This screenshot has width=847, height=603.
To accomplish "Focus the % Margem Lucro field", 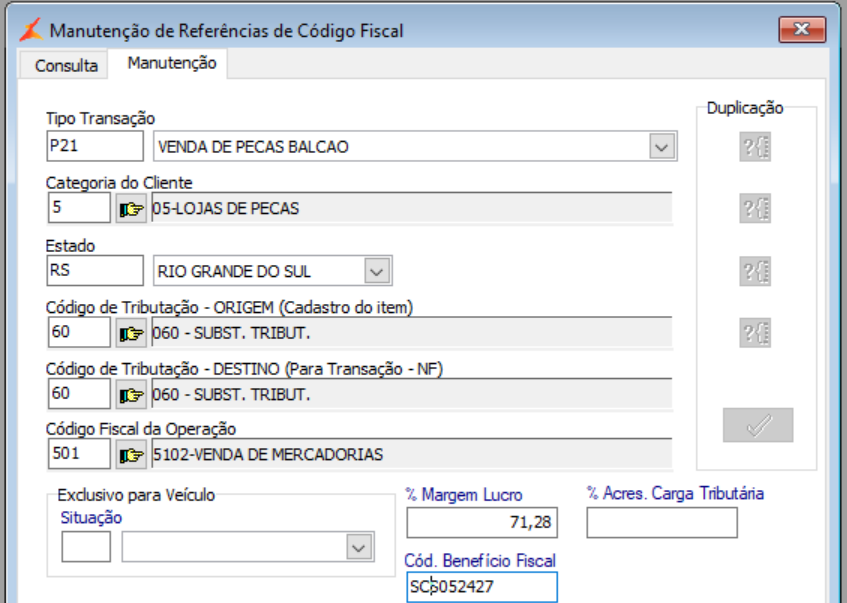I will point(482,523).
